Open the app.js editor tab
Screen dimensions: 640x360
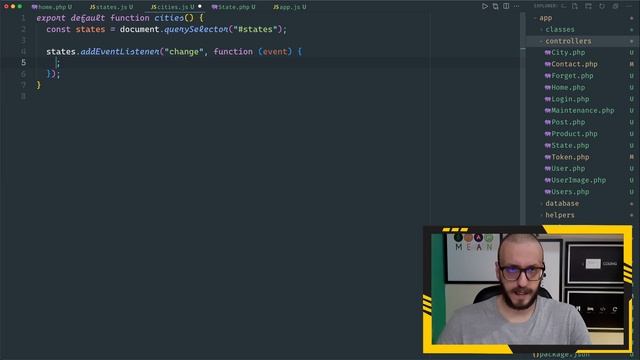pos(290,7)
